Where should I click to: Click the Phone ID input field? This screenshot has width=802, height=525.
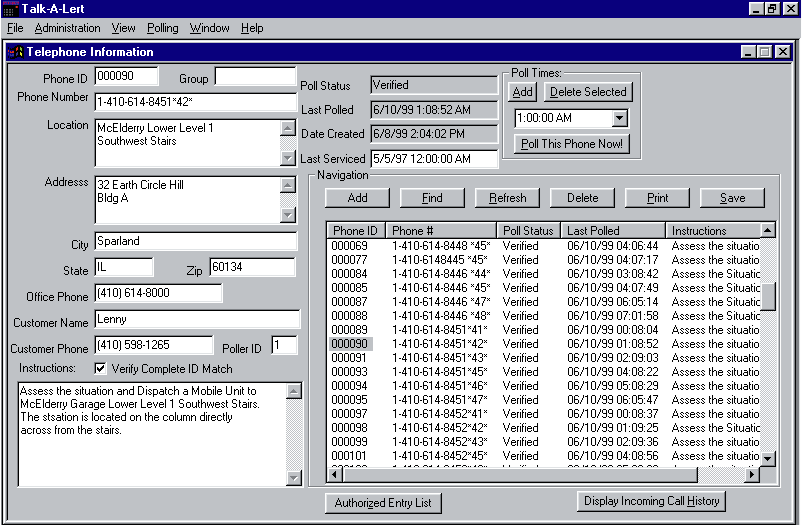pos(126,76)
